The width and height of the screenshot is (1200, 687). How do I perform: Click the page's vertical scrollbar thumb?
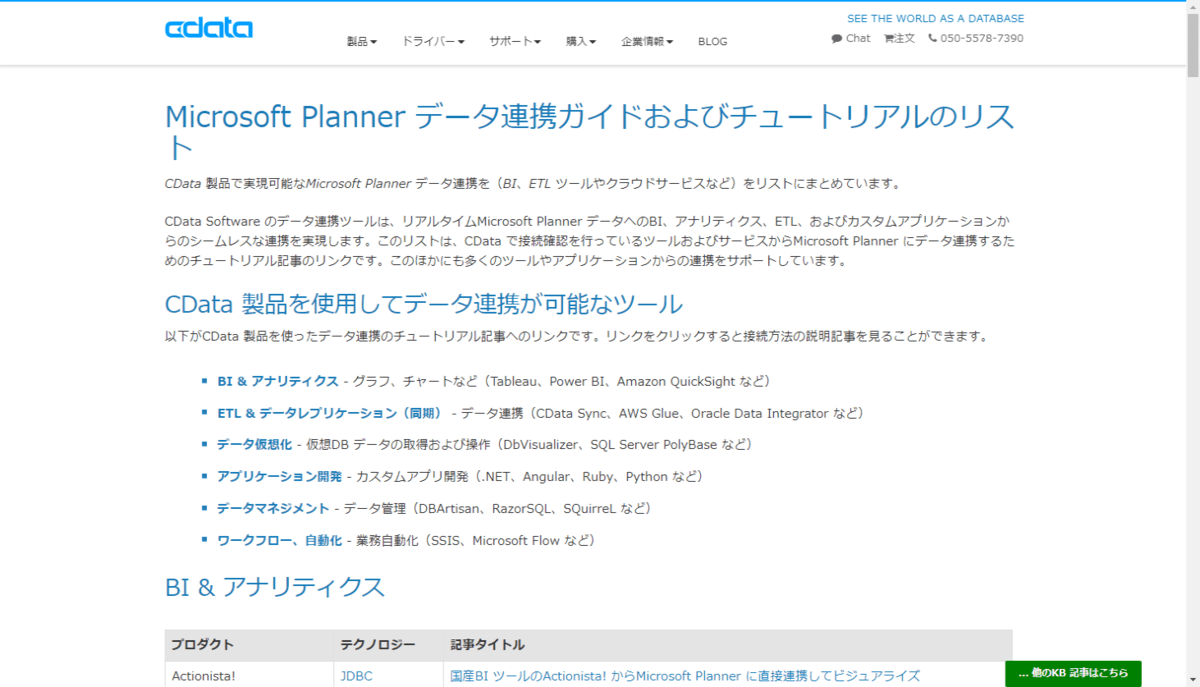click(1192, 45)
